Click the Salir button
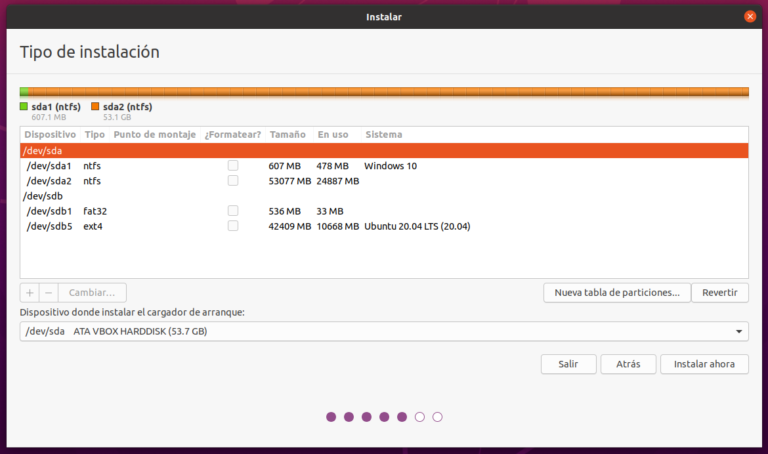Image resolution: width=768 pixels, height=454 pixels. coord(568,364)
